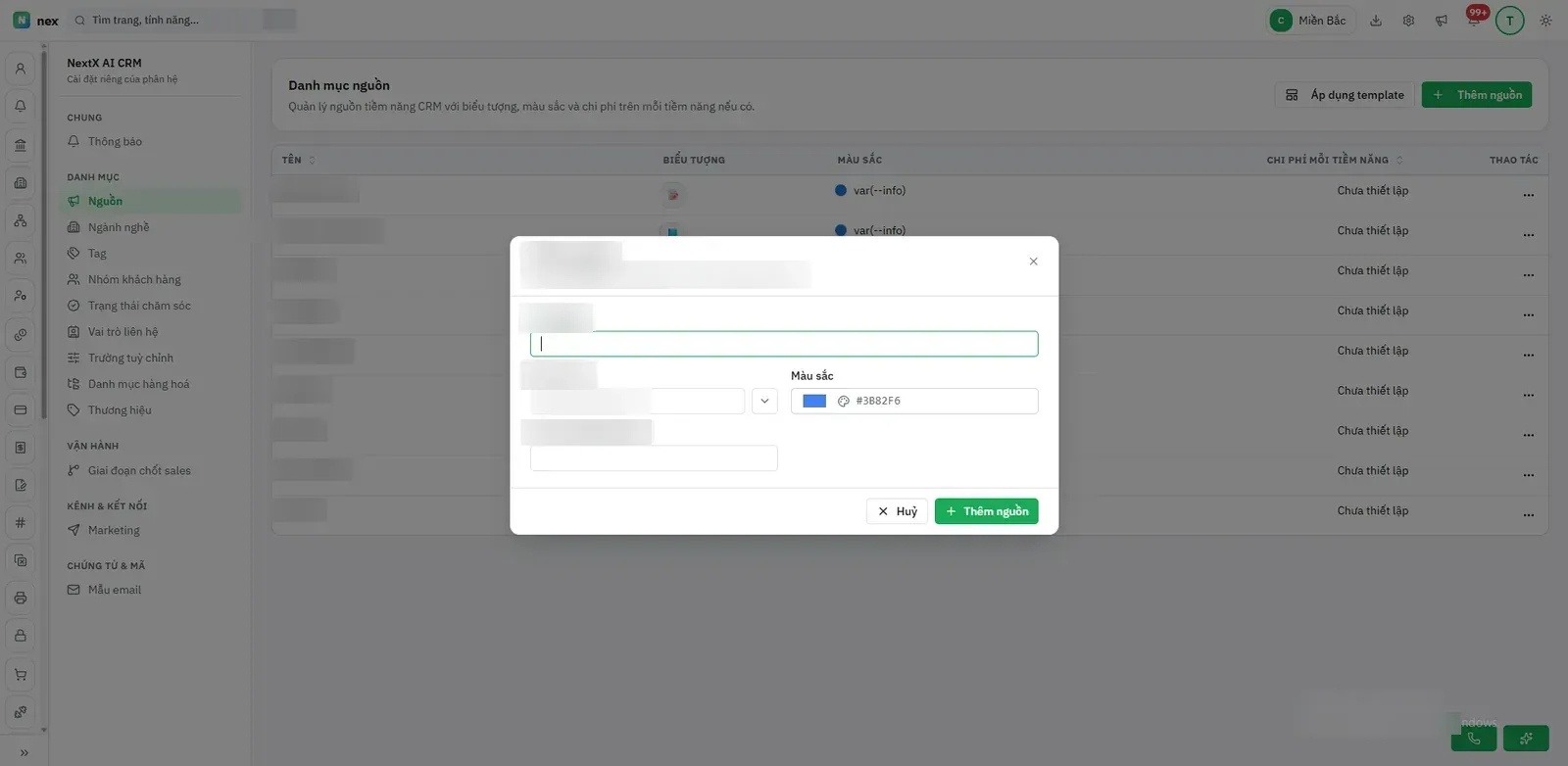Open the icon dropdown arrow in dialog
The image size is (1568, 766).
(764, 401)
